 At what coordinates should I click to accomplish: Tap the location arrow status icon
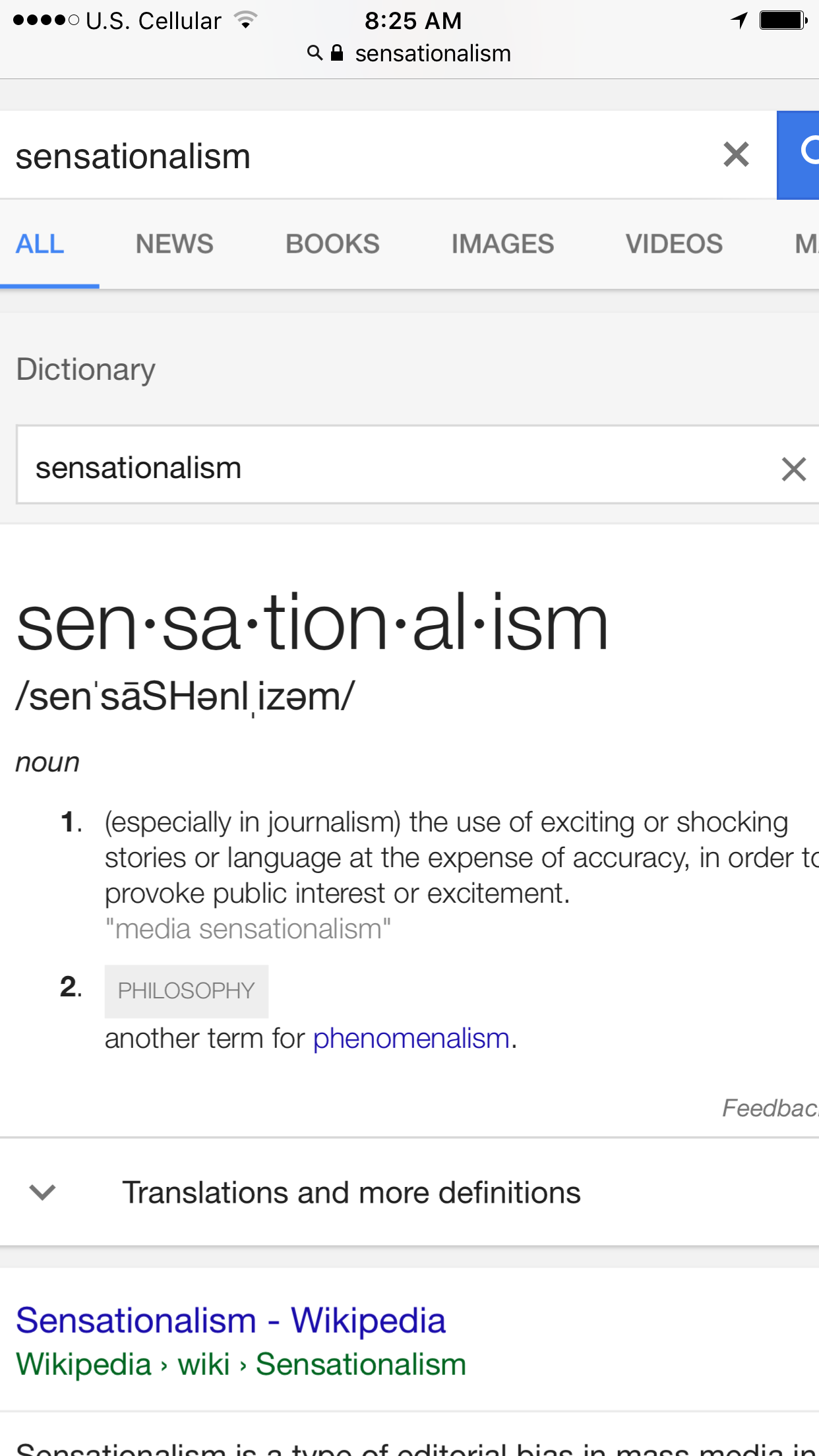coord(739,20)
